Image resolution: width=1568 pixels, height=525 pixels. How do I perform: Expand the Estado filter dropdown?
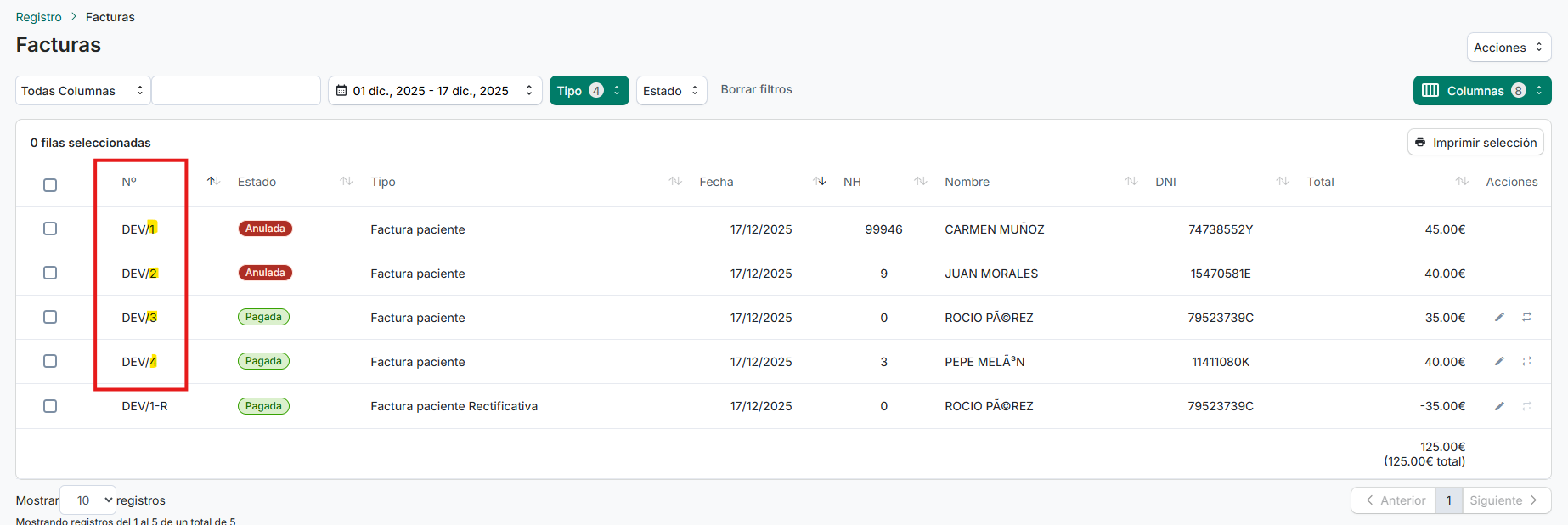[x=671, y=91]
